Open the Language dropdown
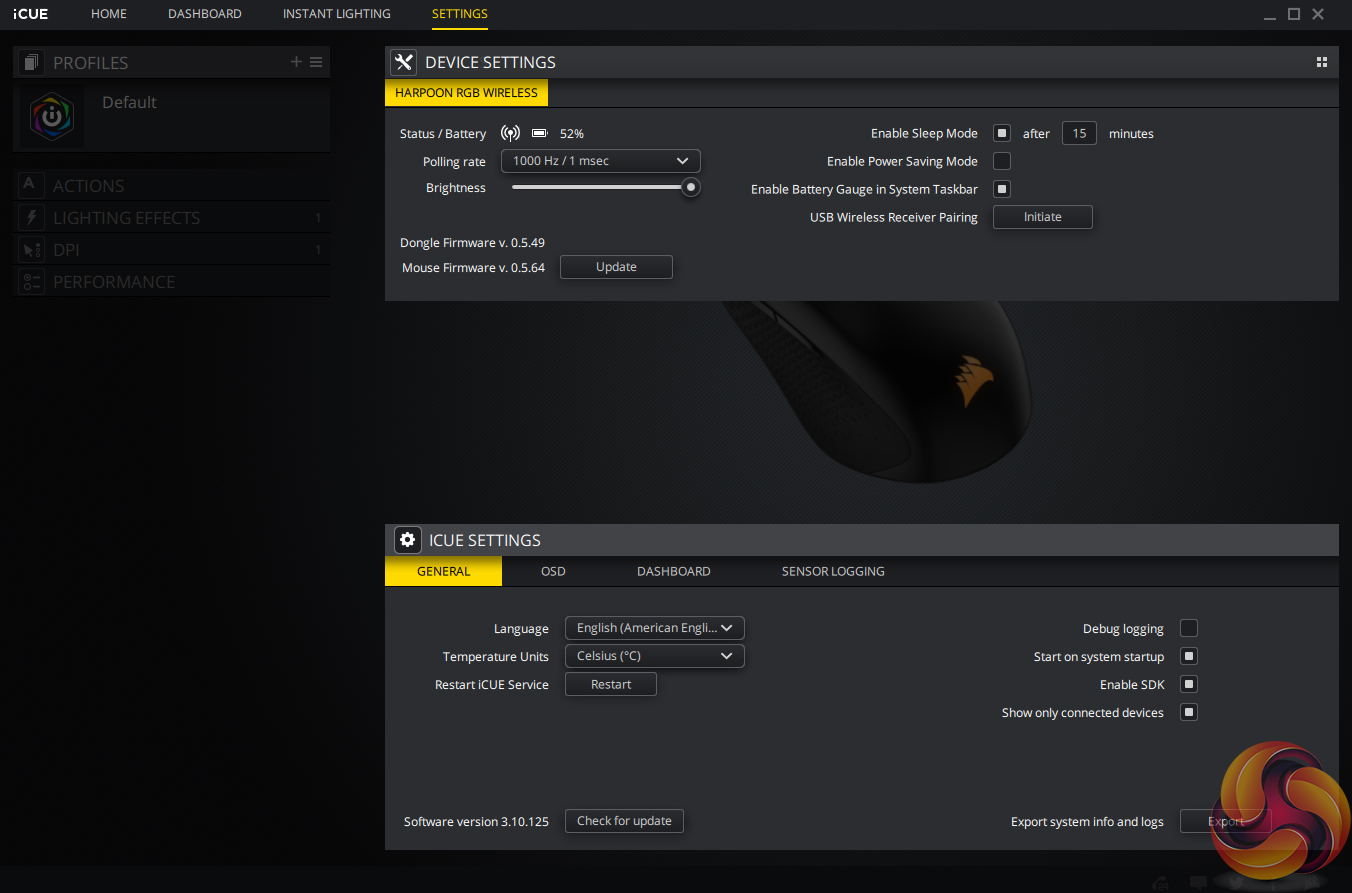This screenshot has width=1352, height=893. 654,628
